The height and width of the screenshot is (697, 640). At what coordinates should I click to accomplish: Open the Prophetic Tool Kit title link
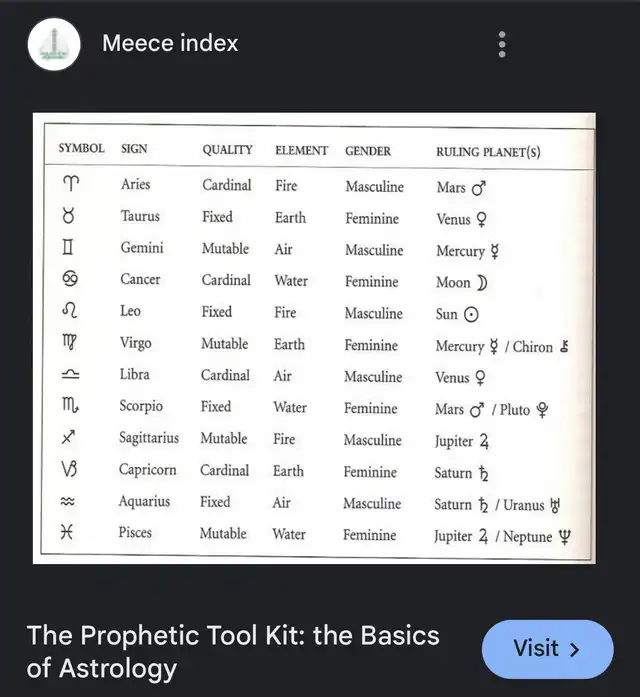click(233, 651)
